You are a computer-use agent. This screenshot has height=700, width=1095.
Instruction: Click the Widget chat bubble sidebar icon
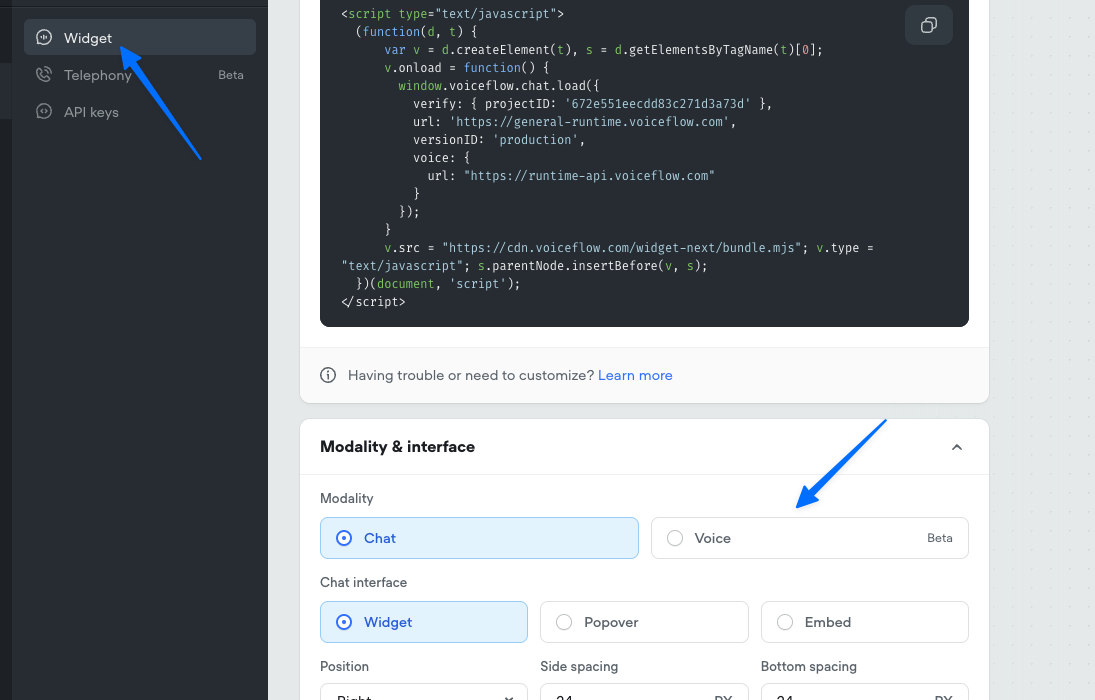44,38
